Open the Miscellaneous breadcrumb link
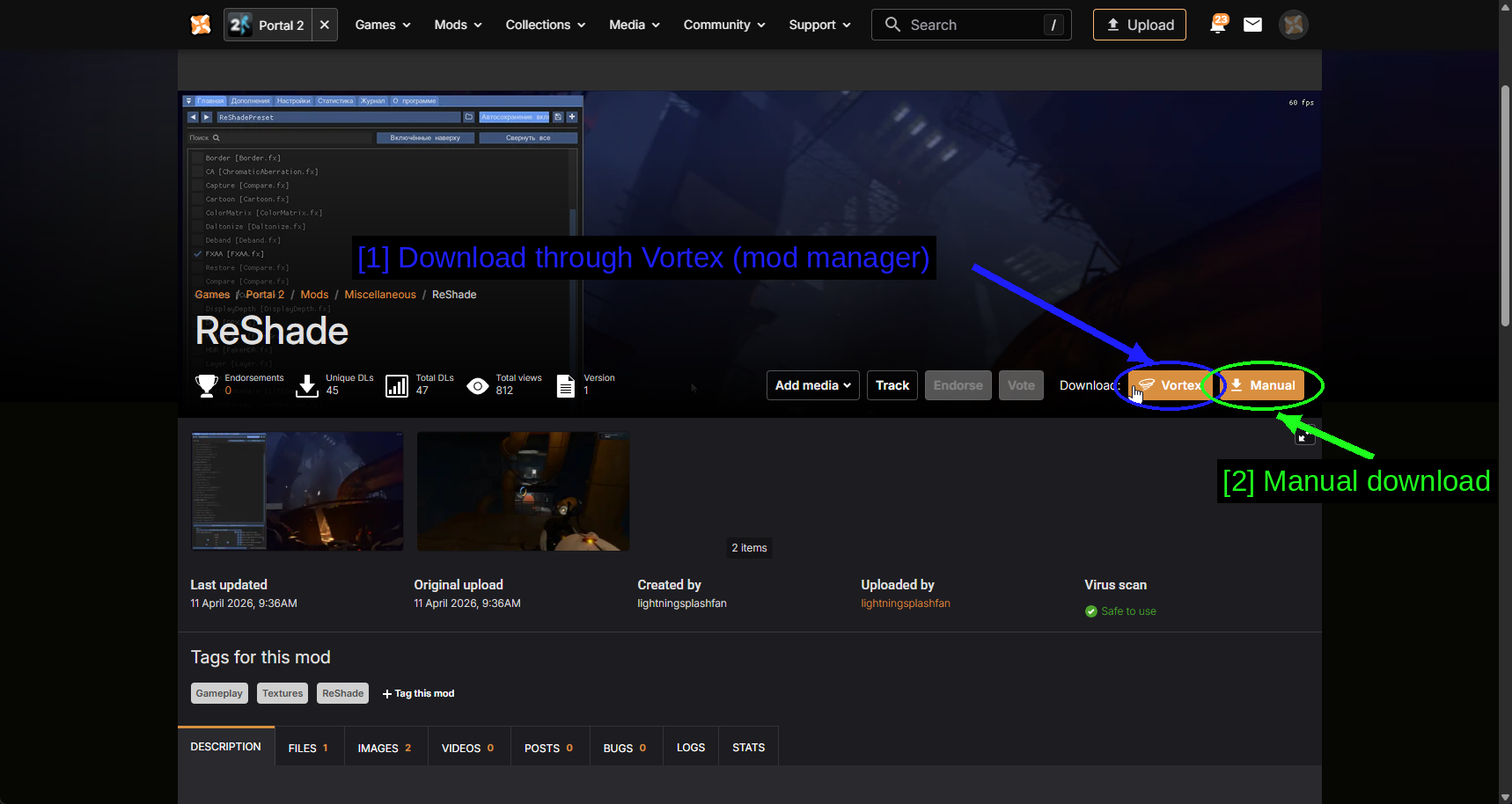 (x=380, y=295)
